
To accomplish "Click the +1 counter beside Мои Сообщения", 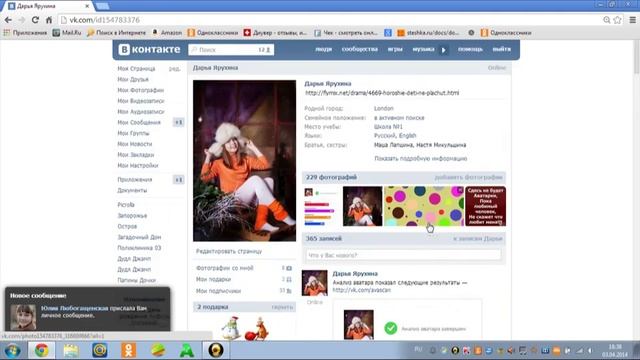I will click(x=179, y=122).
